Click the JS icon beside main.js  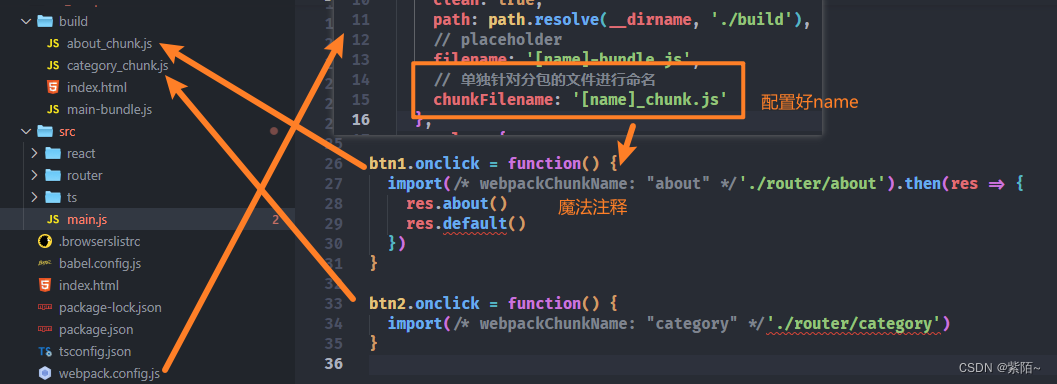pos(53,220)
